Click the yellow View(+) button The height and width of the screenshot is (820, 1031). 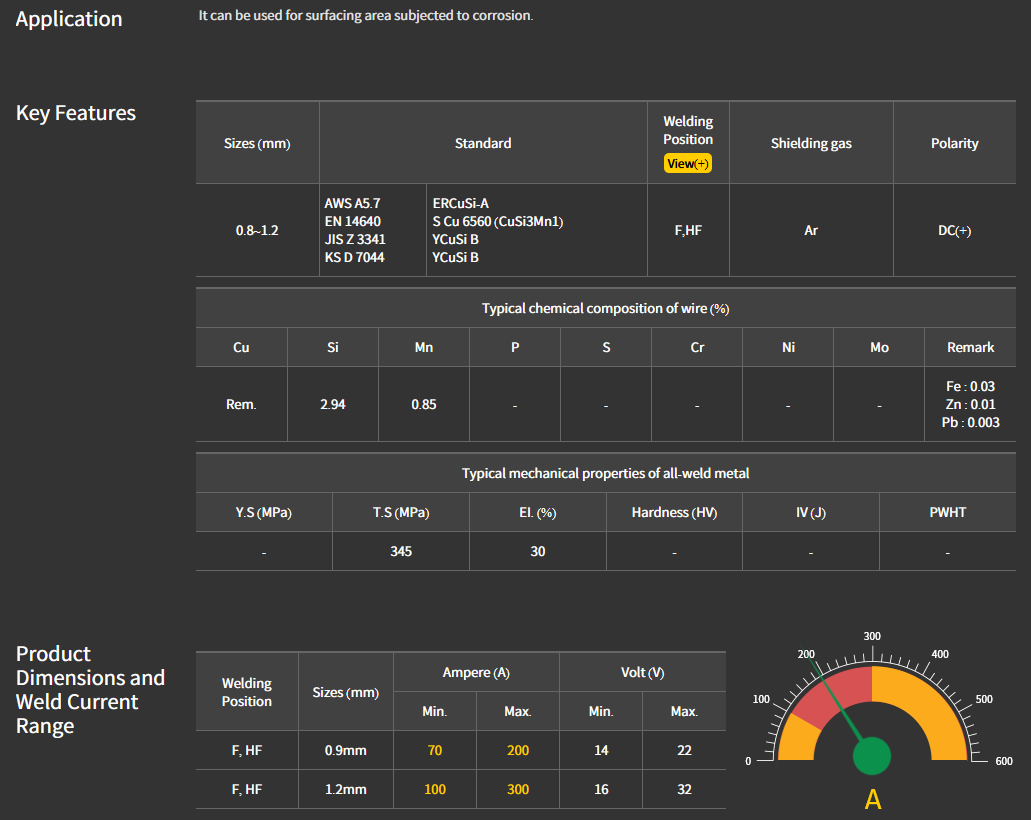tap(687, 163)
